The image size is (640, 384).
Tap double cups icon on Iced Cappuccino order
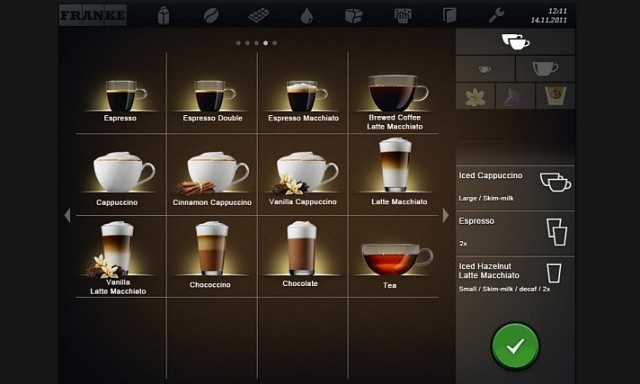556,182
